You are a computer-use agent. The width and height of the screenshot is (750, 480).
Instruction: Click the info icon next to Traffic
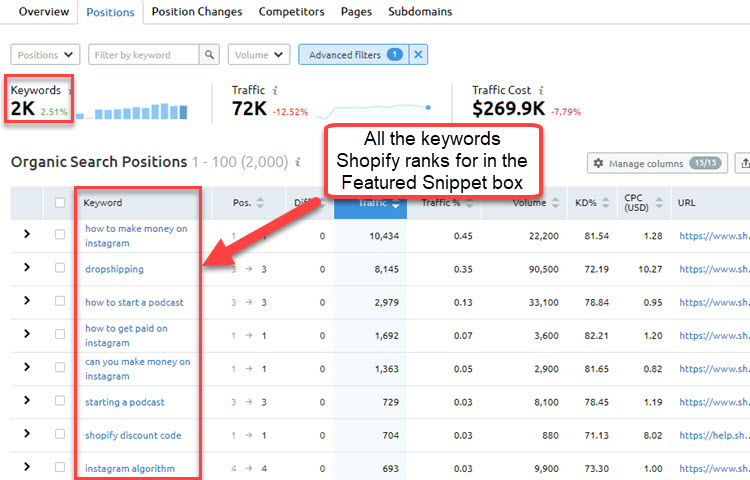click(x=275, y=90)
